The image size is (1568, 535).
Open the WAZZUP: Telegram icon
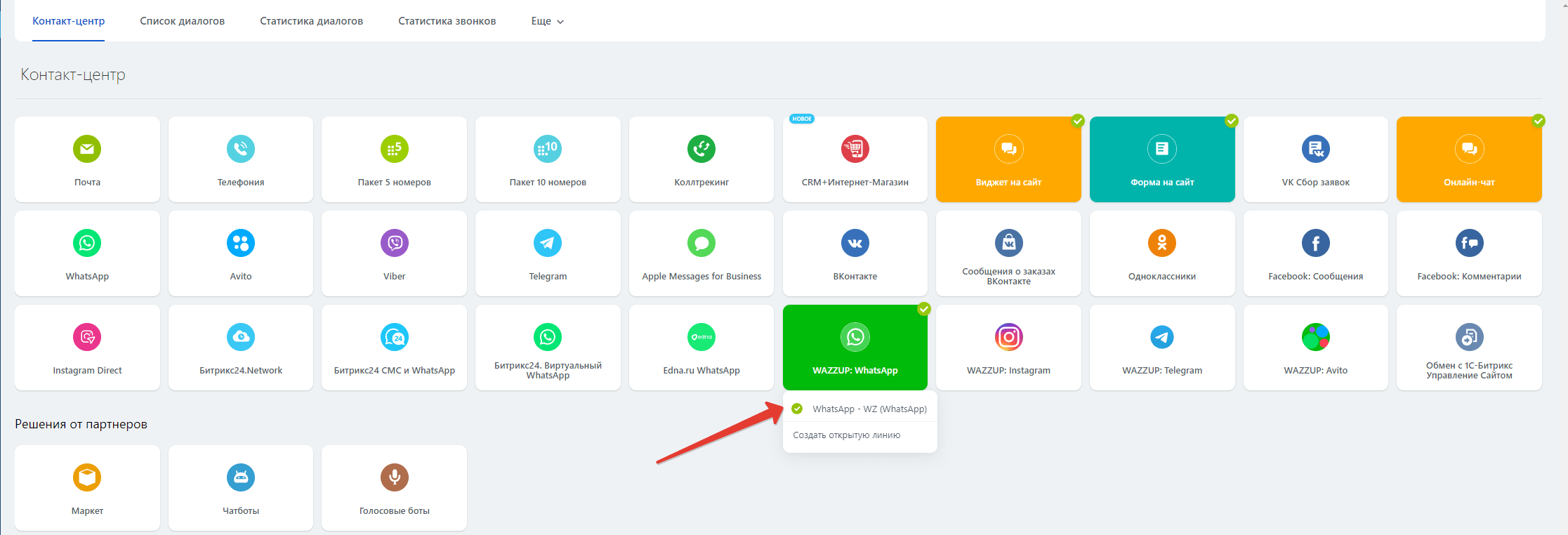click(1162, 337)
